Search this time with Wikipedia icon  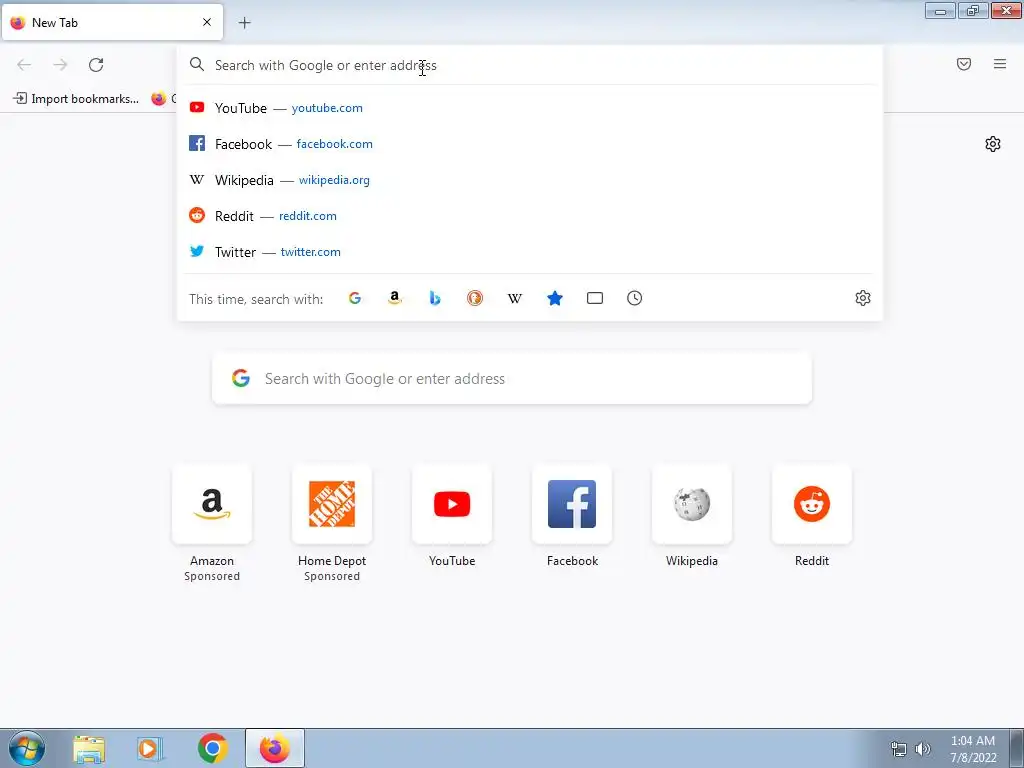(x=515, y=298)
